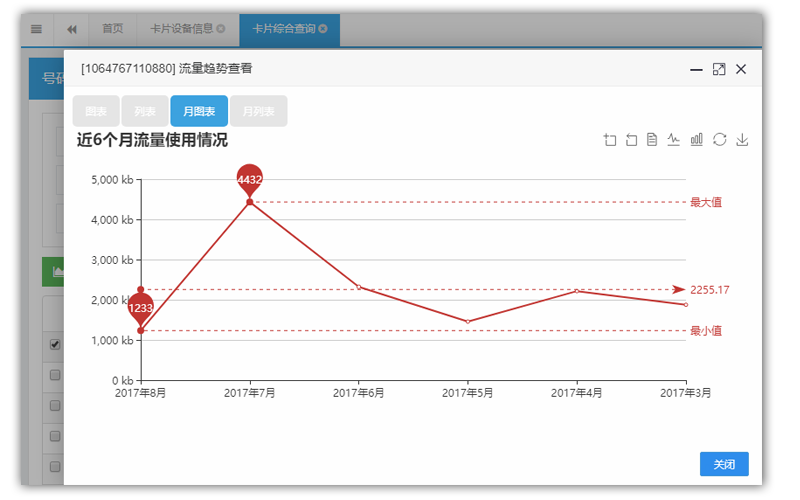The image size is (800, 500).
Task: Uncheck the checked row checkbox
Action: pyautogui.click(x=55, y=345)
